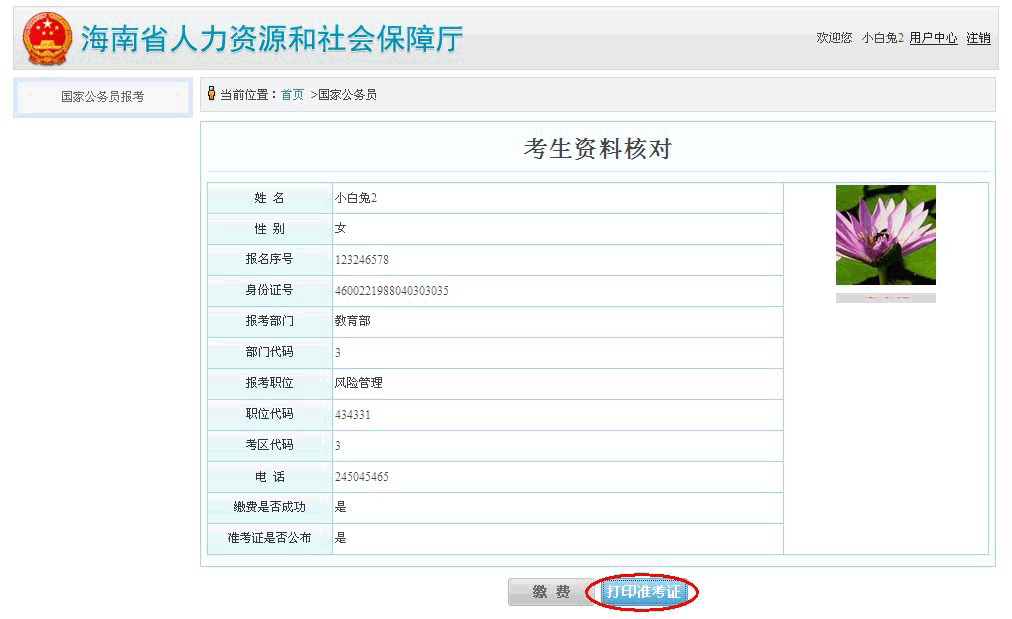
Task: Click the 准考证是否公布 row label
Action: tap(269, 538)
